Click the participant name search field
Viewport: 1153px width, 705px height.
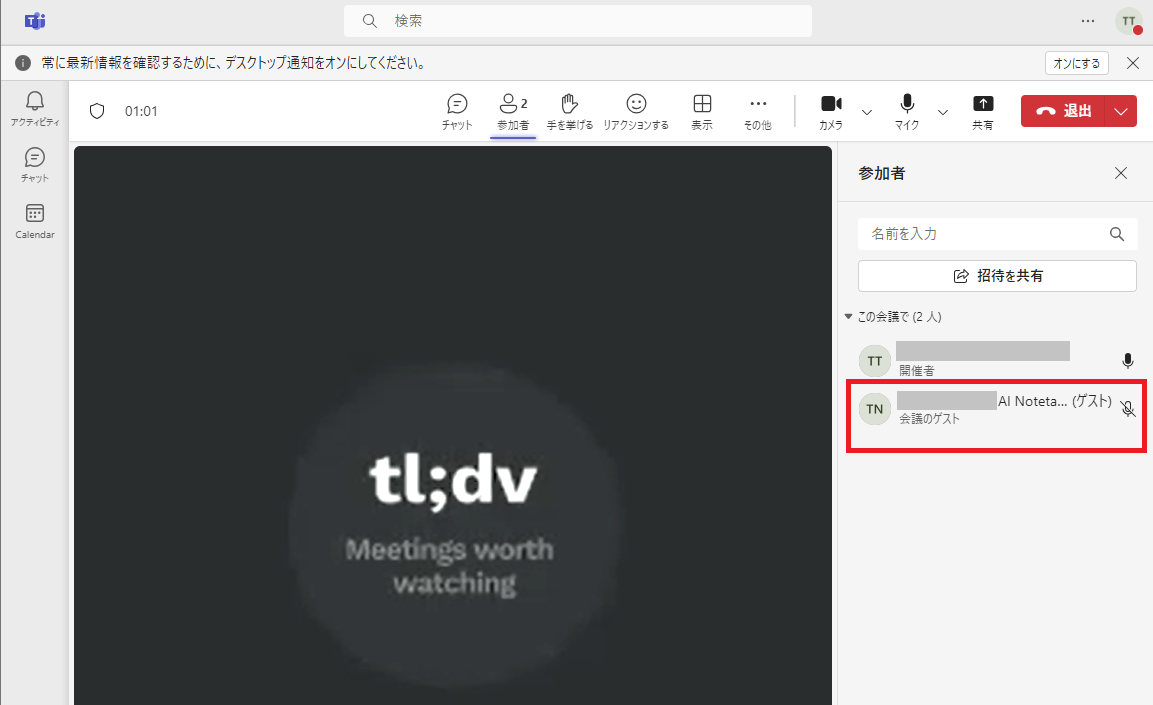pos(985,234)
